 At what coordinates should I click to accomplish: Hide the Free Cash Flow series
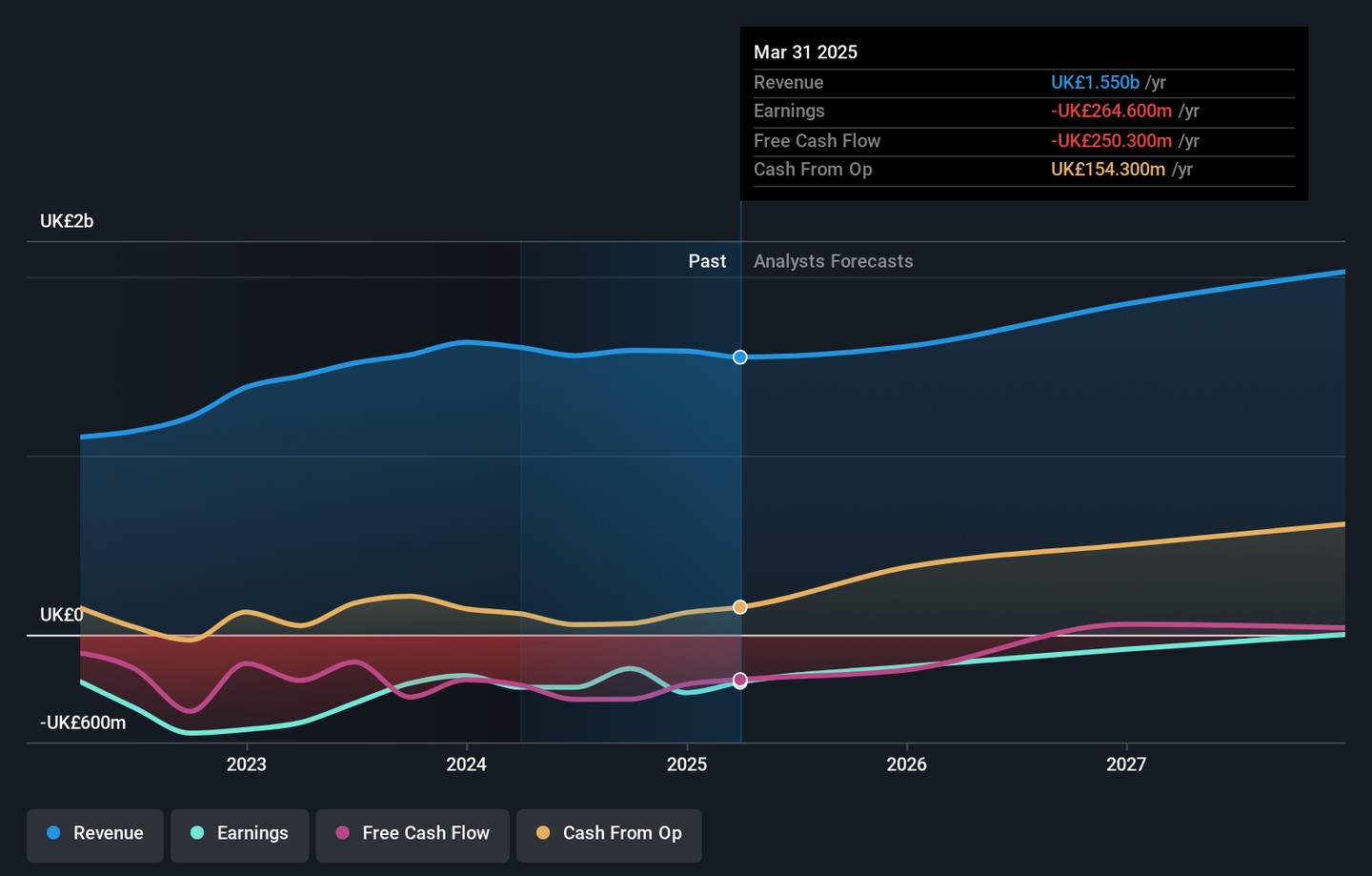tap(413, 834)
